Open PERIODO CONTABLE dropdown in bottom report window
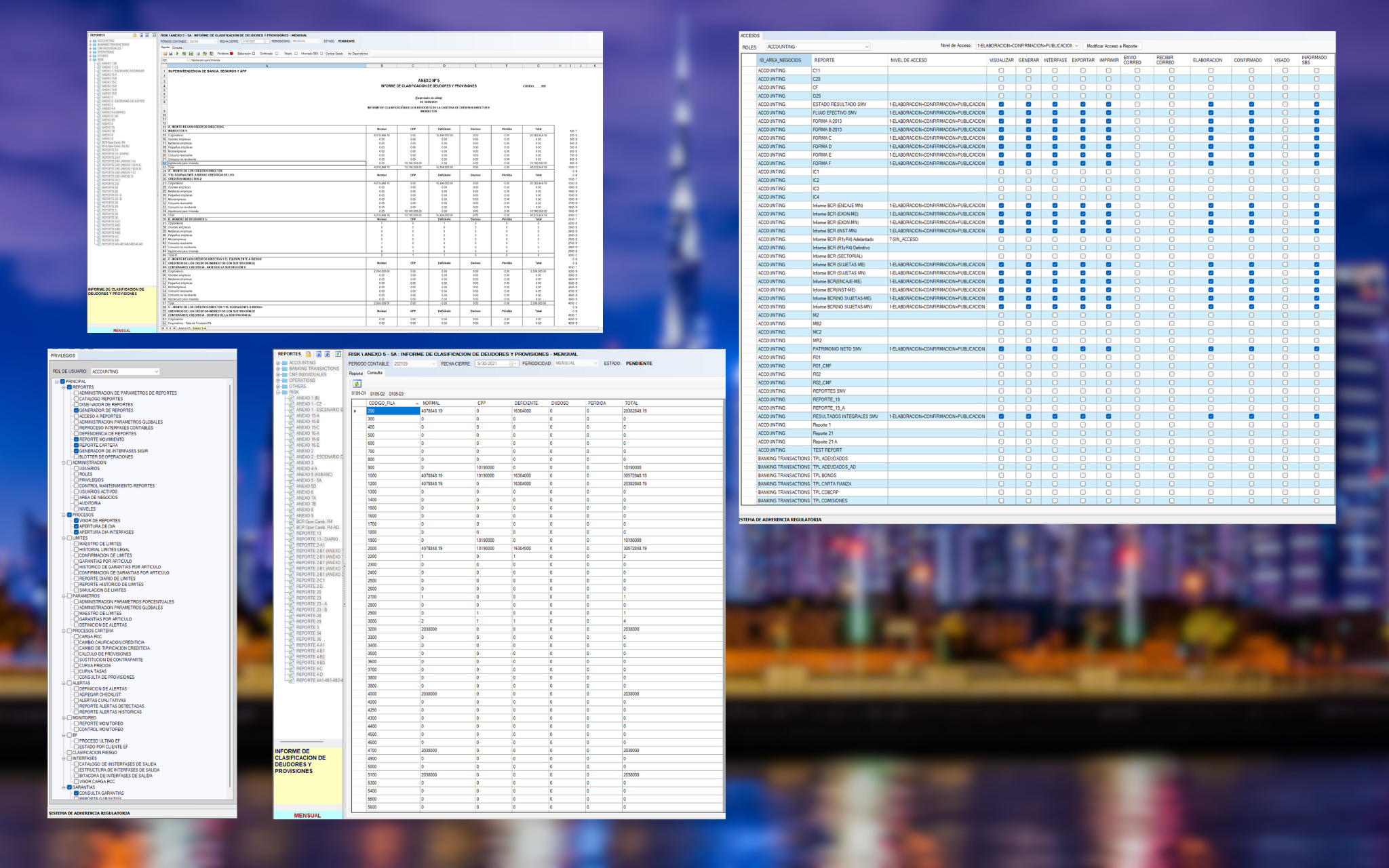This screenshot has width=1389, height=868. [415, 363]
